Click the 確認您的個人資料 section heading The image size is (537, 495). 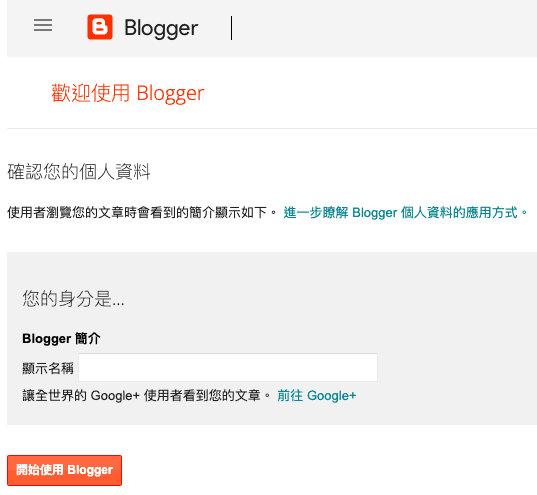pyautogui.click(x=79, y=172)
